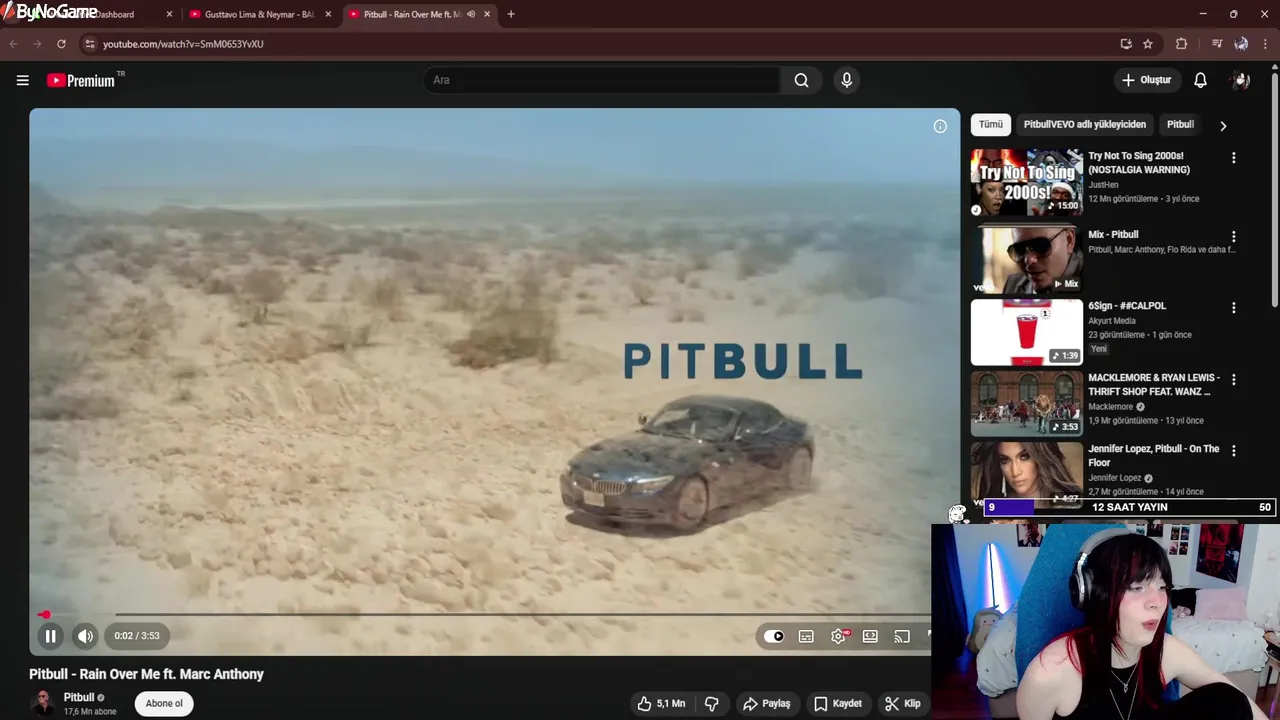Bookmark this page with star
Screen dimensions: 1280x720
click(1148, 44)
